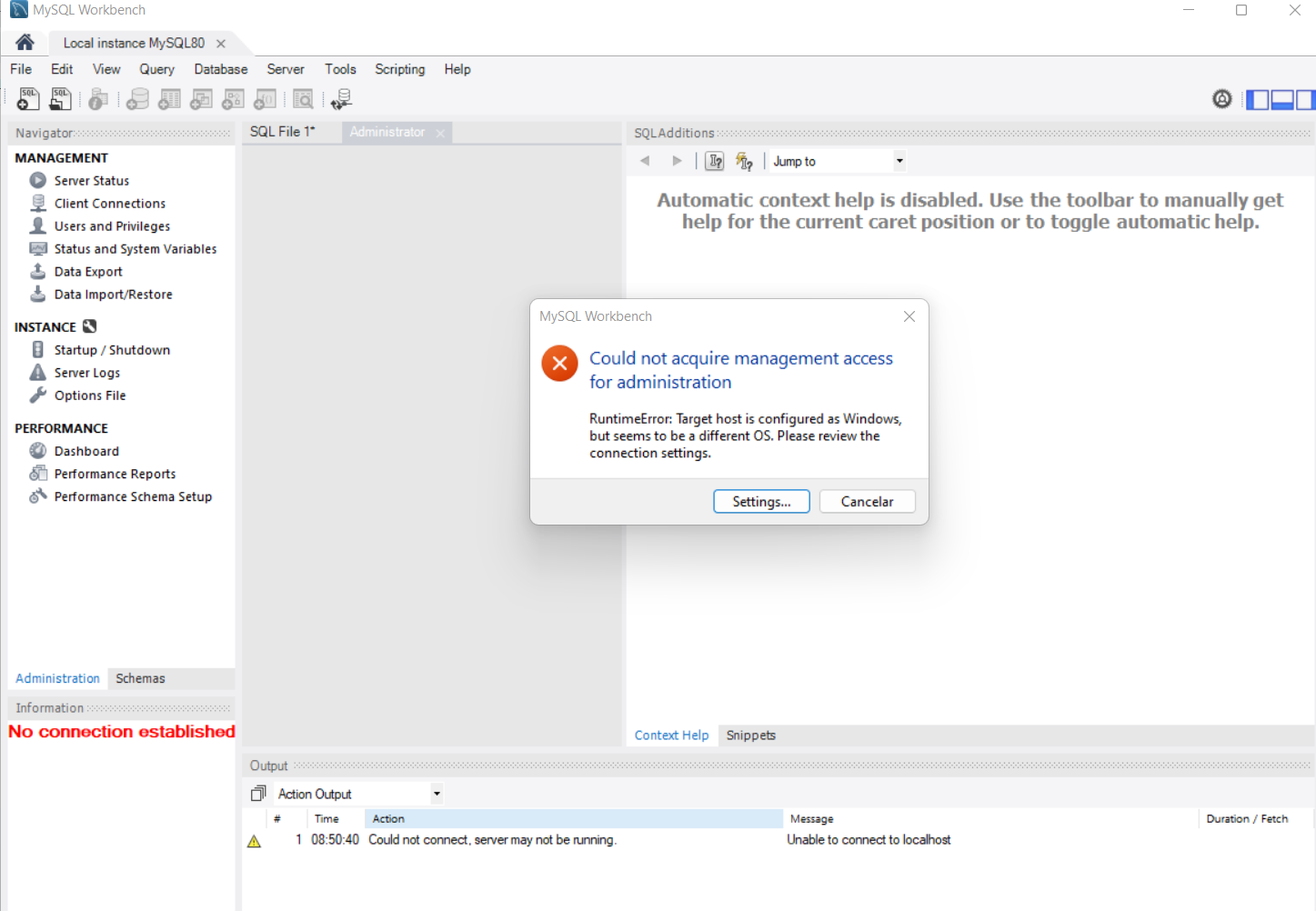Switch to the SQL File 1* tab
This screenshot has width=1316, height=911.
coord(283,132)
